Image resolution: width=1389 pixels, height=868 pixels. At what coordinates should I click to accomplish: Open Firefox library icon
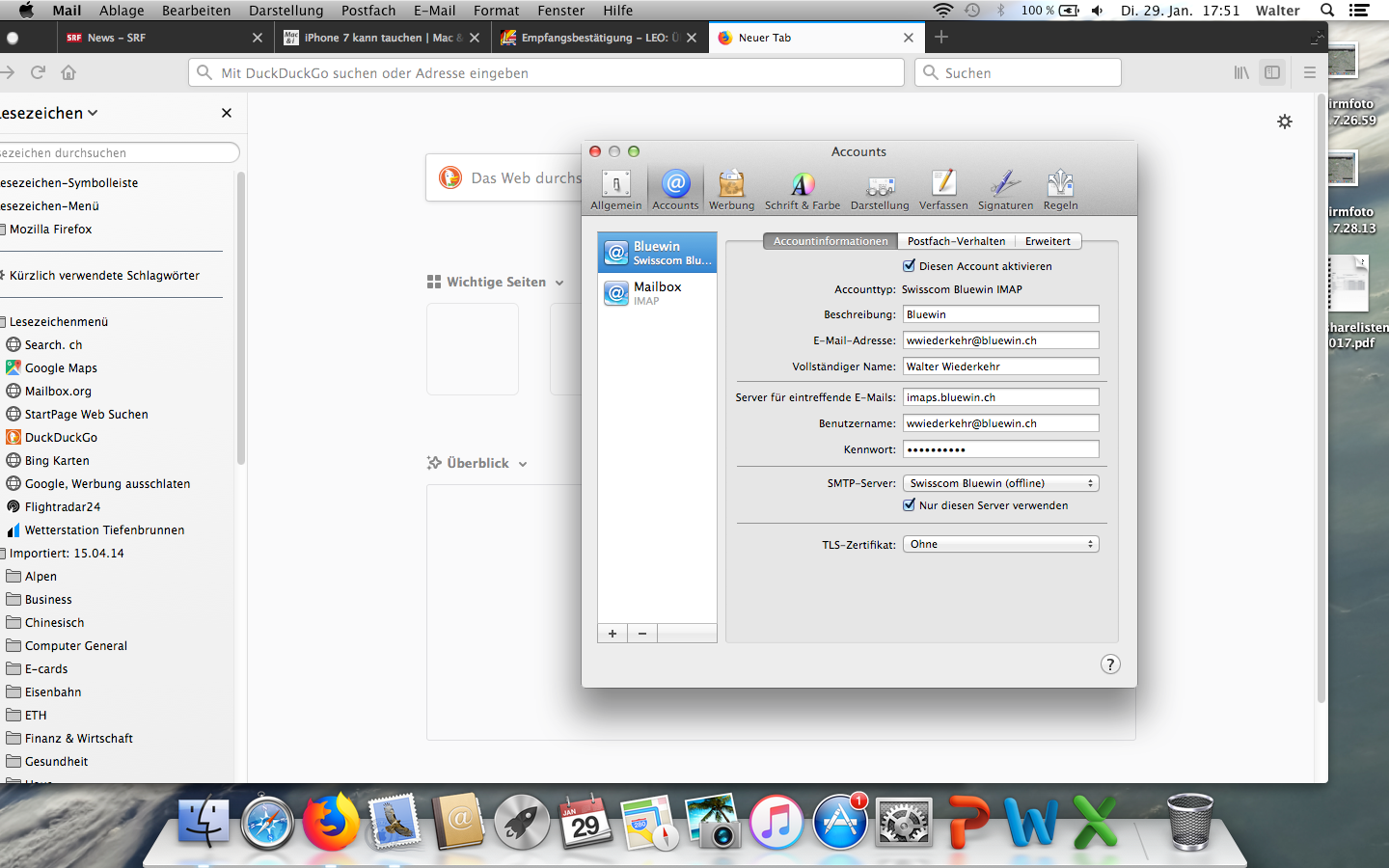(1241, 72)
